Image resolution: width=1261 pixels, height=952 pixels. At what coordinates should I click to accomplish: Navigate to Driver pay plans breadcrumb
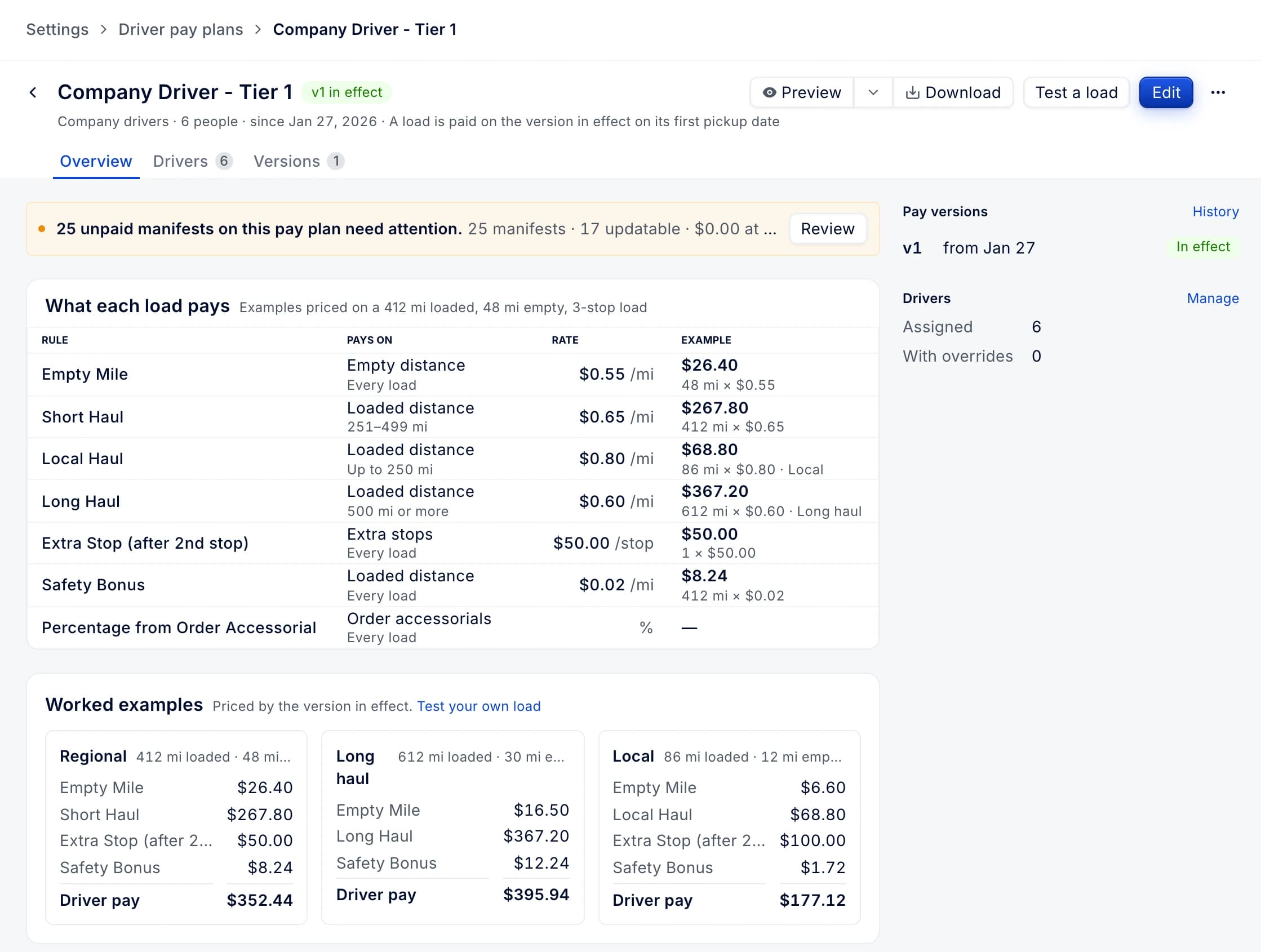[x=181, y=30]
